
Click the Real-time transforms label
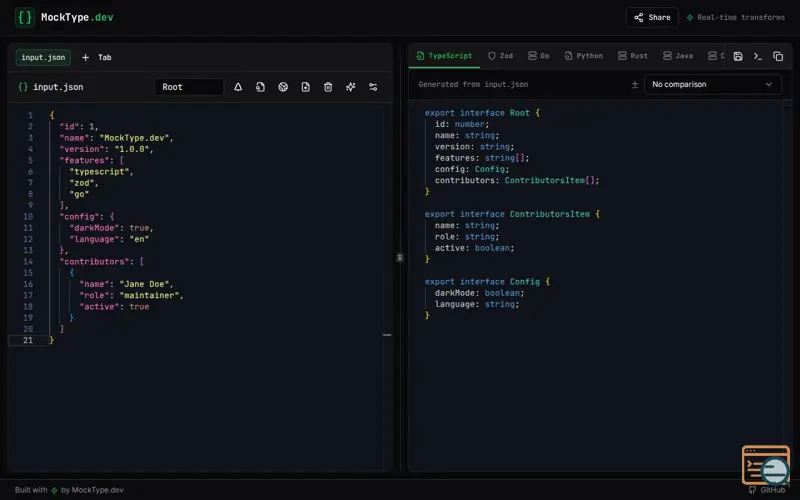coord(736,17)
